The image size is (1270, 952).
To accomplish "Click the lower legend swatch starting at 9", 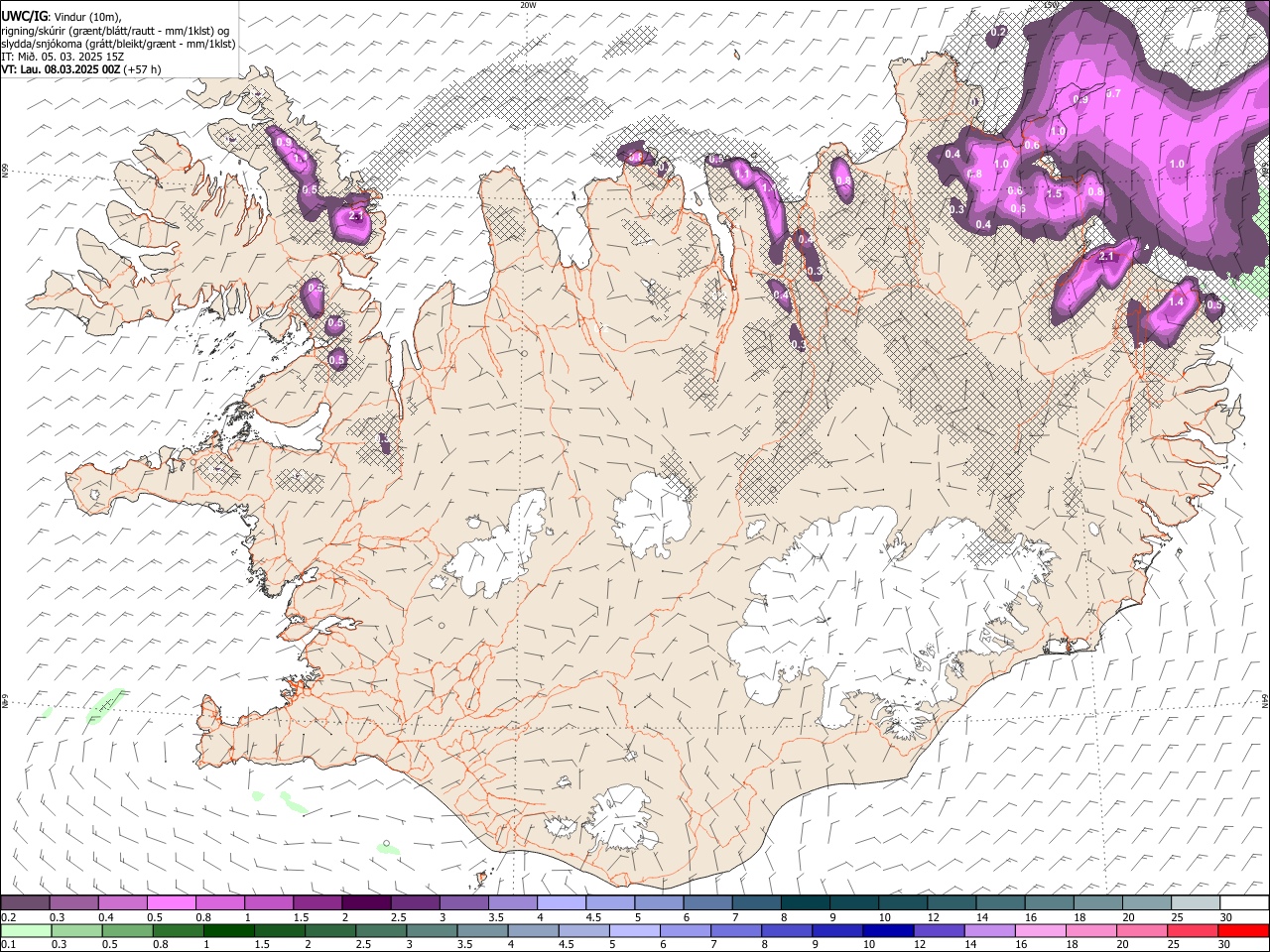I will pyautogui.click(x=837, y=930).
